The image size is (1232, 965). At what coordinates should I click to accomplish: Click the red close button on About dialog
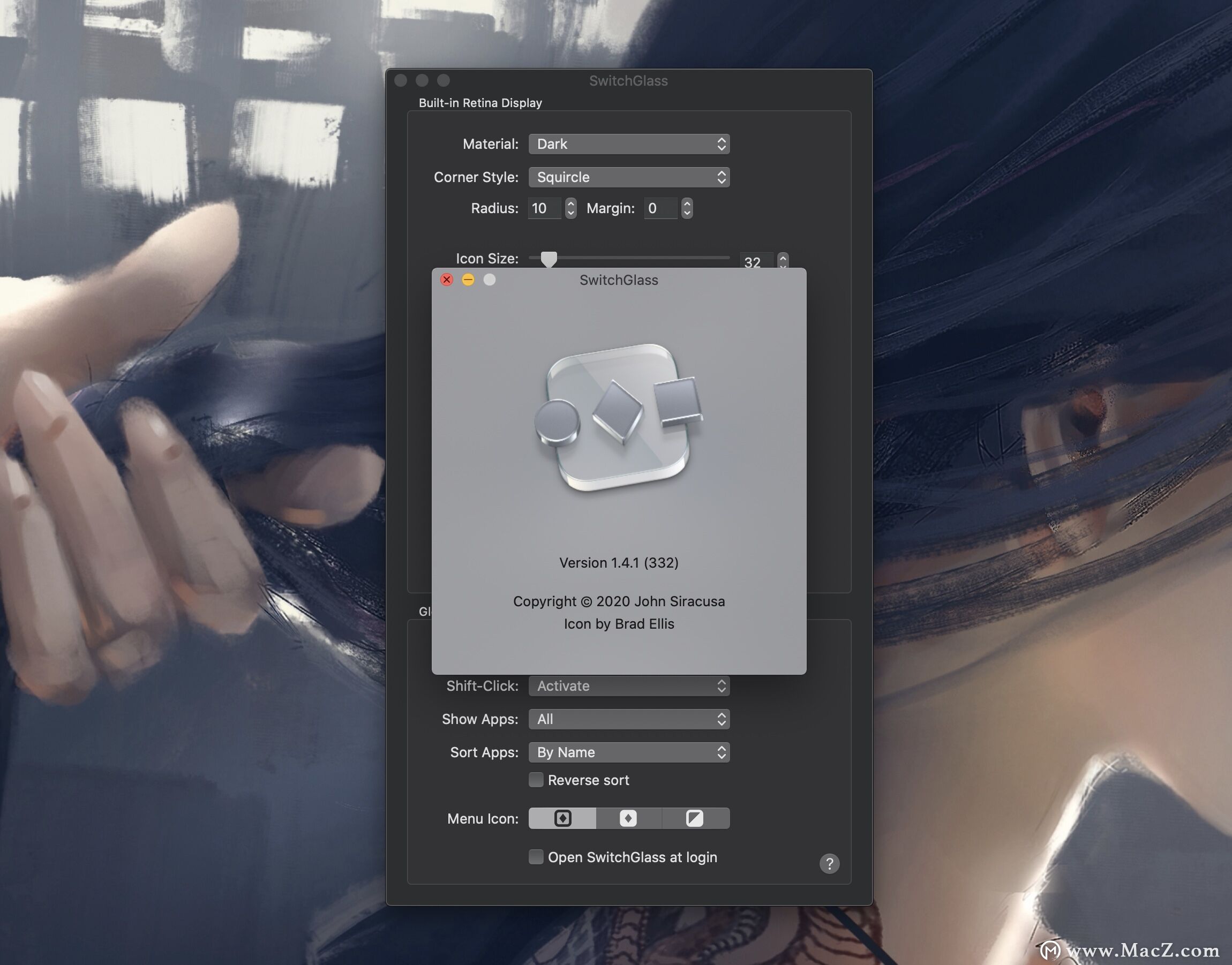point(447,280)
